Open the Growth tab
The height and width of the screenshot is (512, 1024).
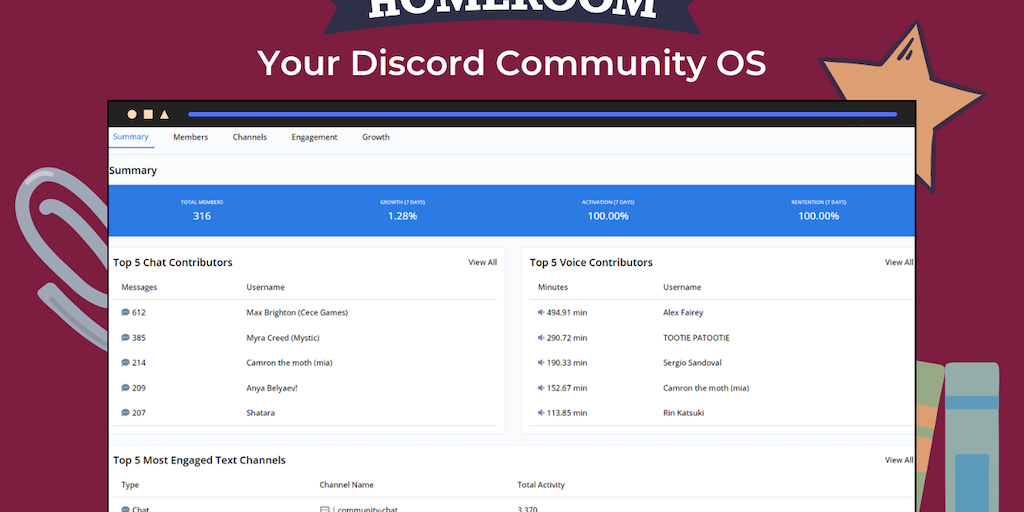coord(376,137)
